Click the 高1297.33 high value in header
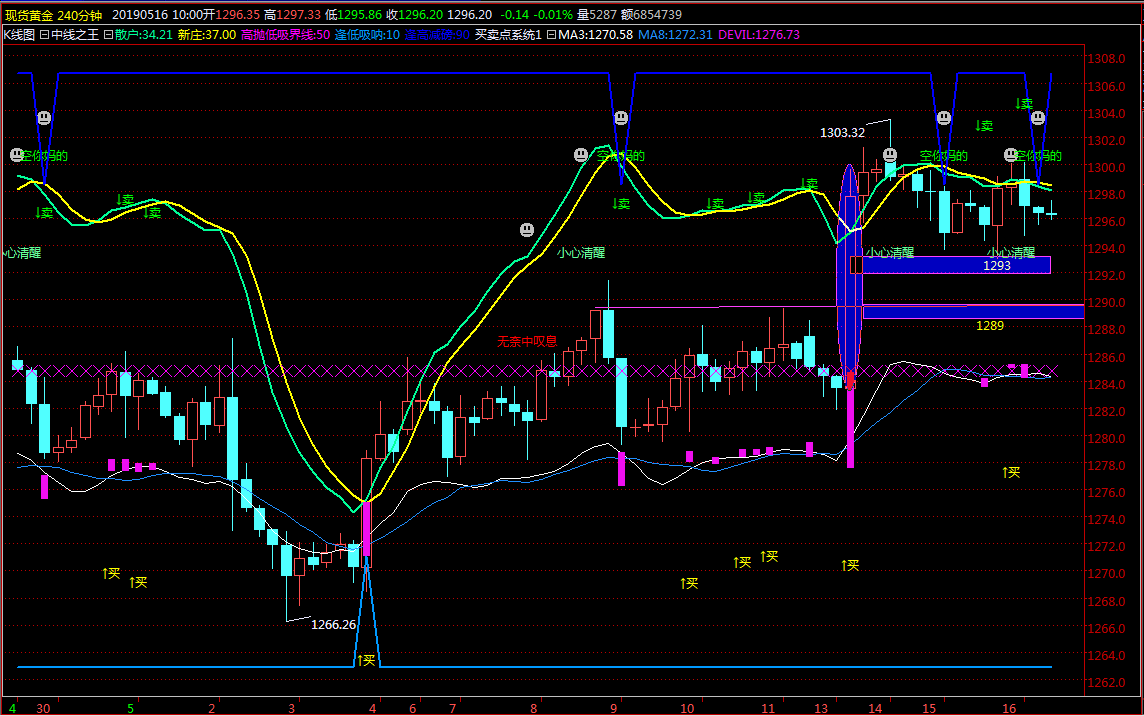Screen dimensions: 1144x716 pos(293,15)
